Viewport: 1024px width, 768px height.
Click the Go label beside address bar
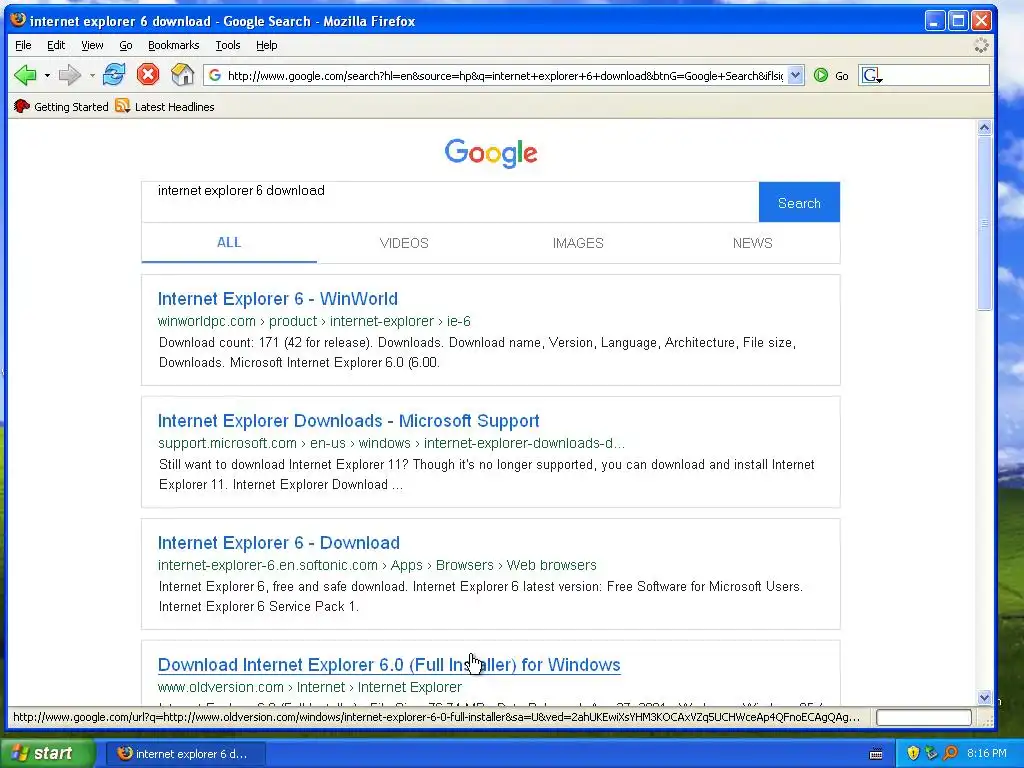coord(842,76)
